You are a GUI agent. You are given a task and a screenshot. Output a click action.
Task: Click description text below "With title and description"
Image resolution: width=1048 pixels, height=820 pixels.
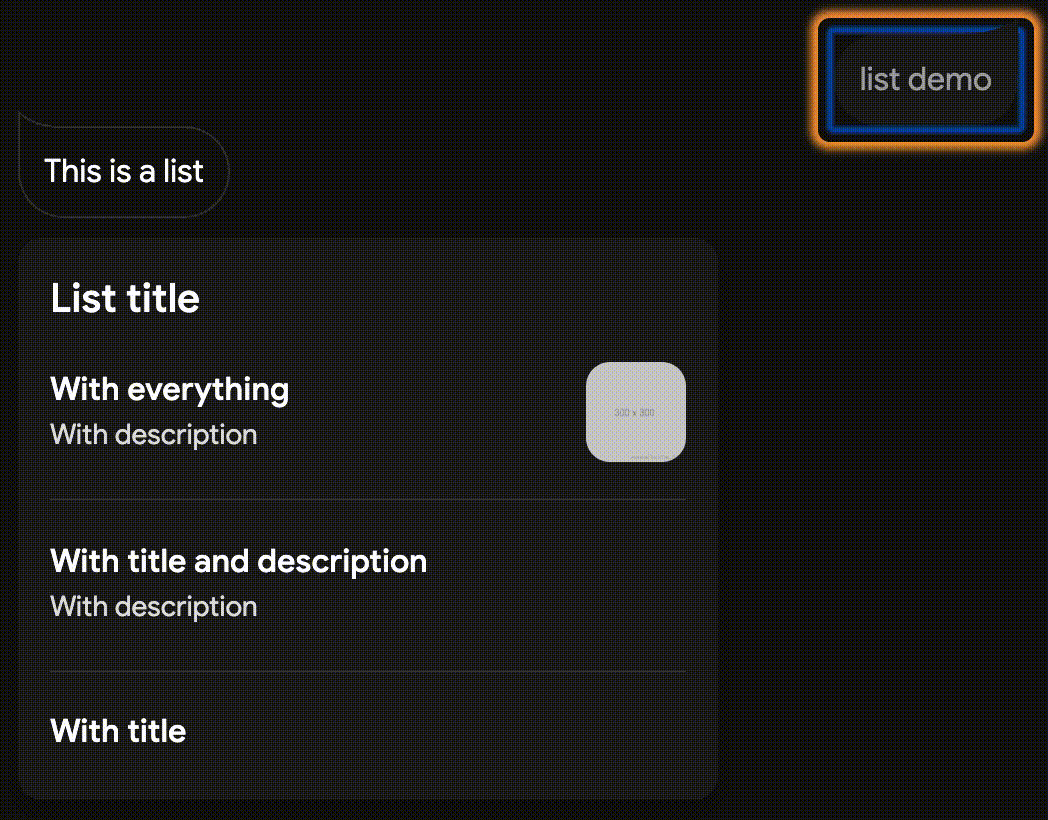tap(154, 607)
